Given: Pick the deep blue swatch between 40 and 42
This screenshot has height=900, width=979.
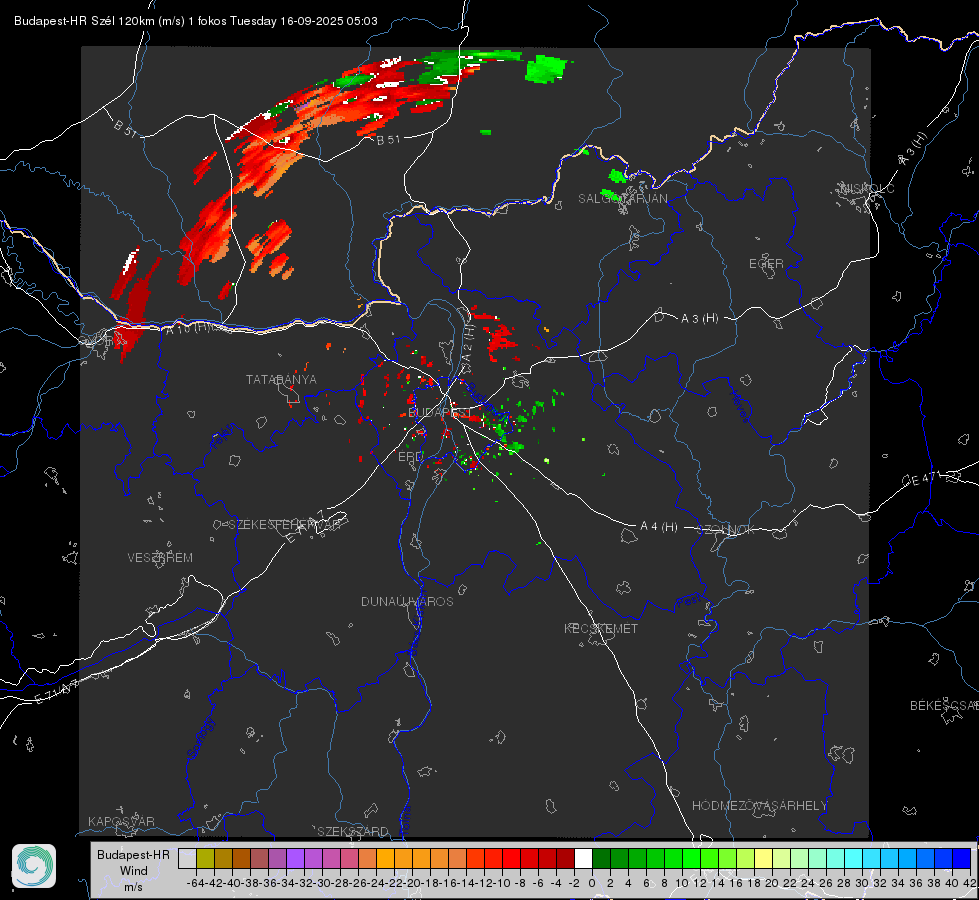Looking at the screenshot, I should [961, 858].
